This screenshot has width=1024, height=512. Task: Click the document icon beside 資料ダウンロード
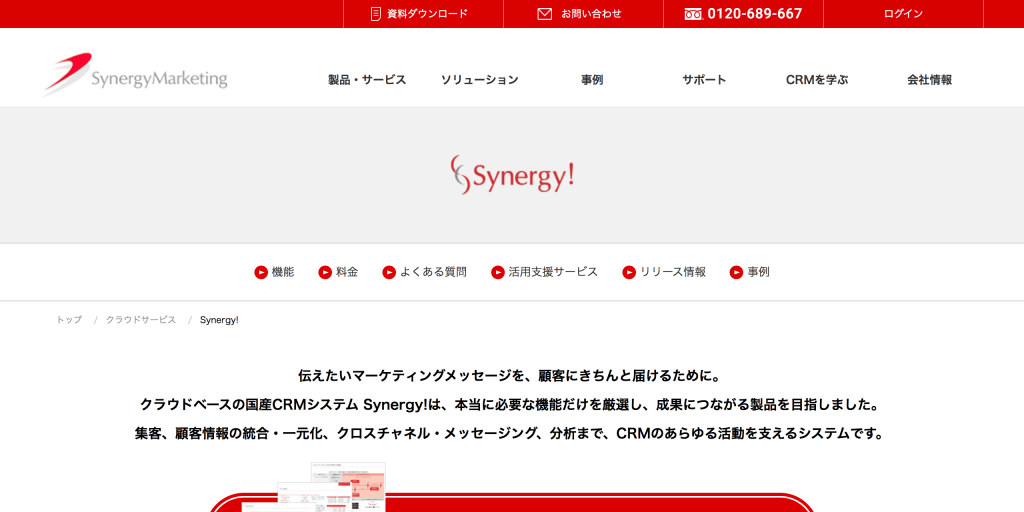[x=376, y=14]
